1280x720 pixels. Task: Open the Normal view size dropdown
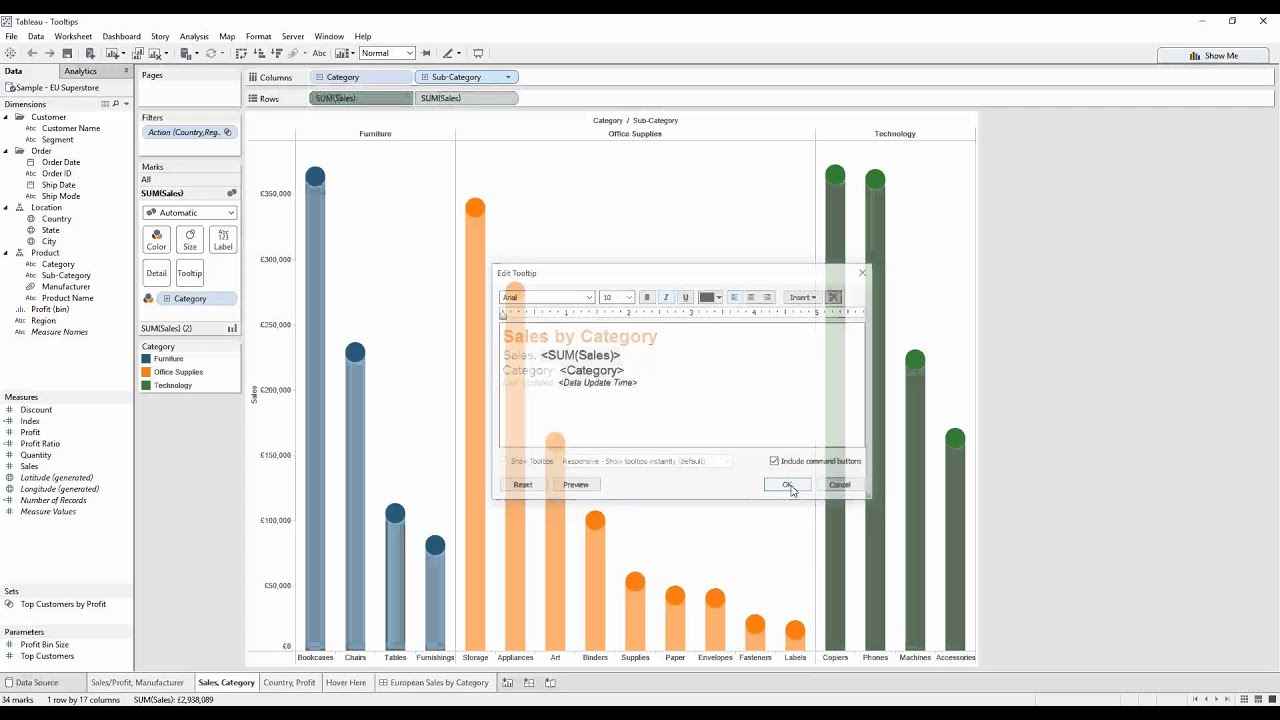(387, 53)
